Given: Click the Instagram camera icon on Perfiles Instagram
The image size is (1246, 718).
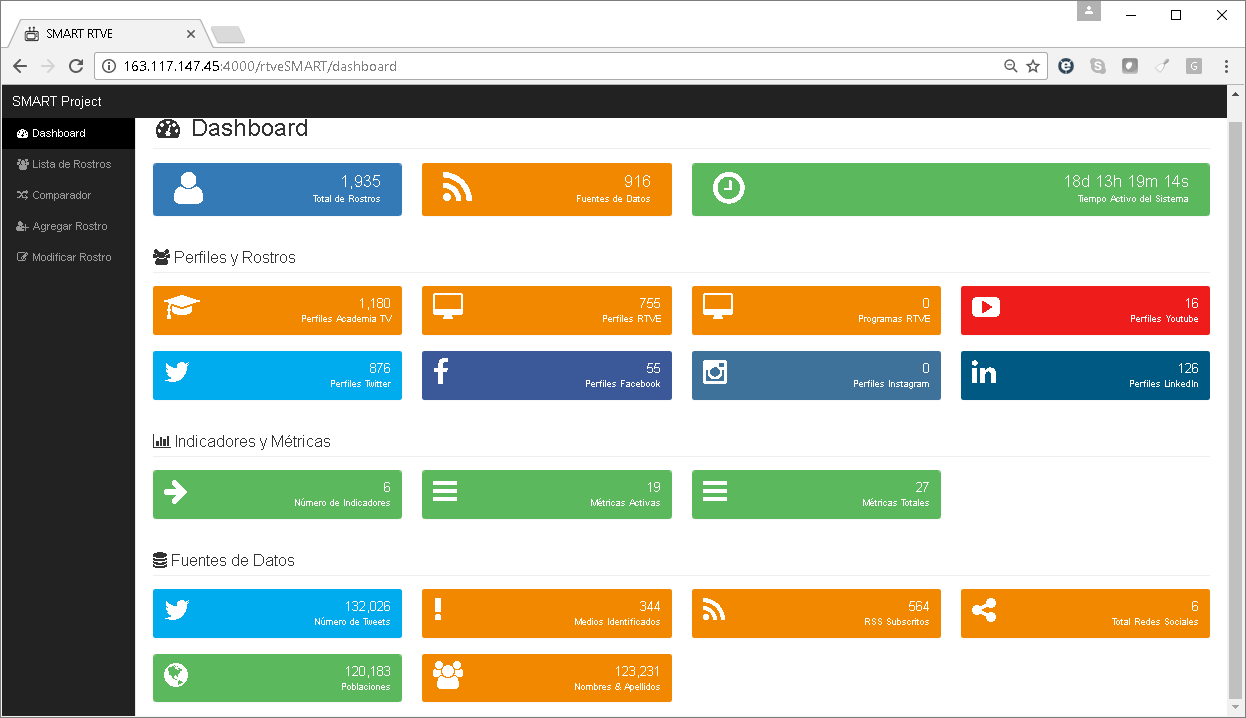Looking at the screenshot, I should (x=715, y=372).
